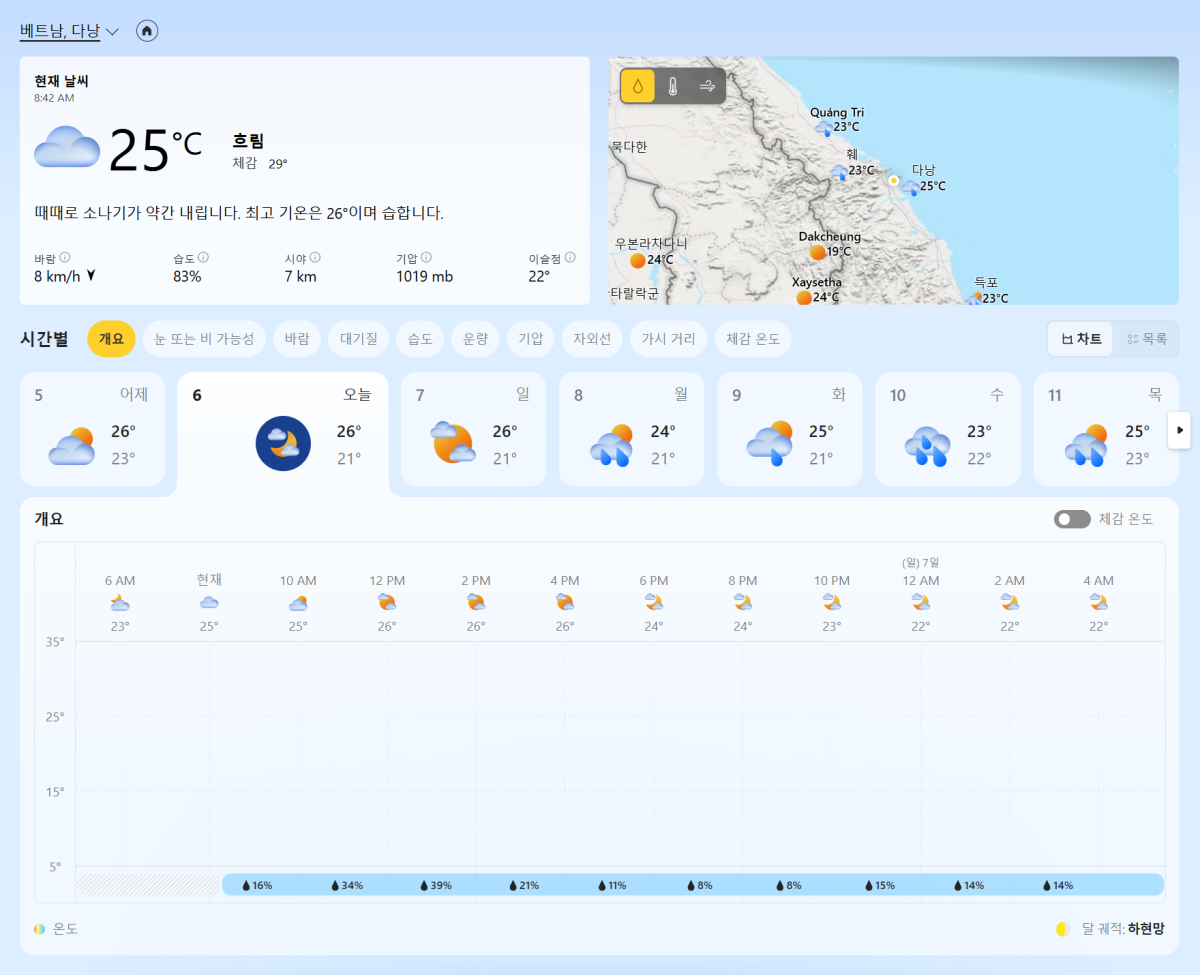Switch to 차트 view
Screen dimensions: 1200x975
pos(1082,339)
